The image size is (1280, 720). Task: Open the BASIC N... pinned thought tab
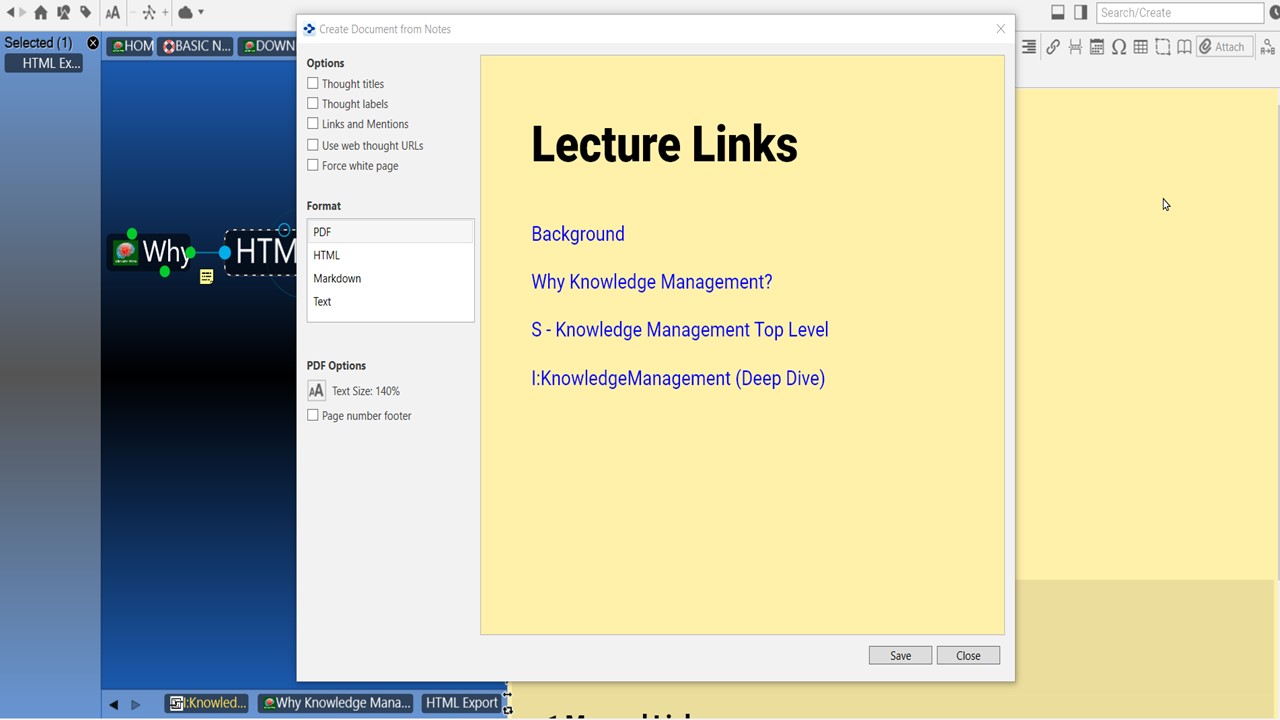pyautogui.click(x=196, y=46)
